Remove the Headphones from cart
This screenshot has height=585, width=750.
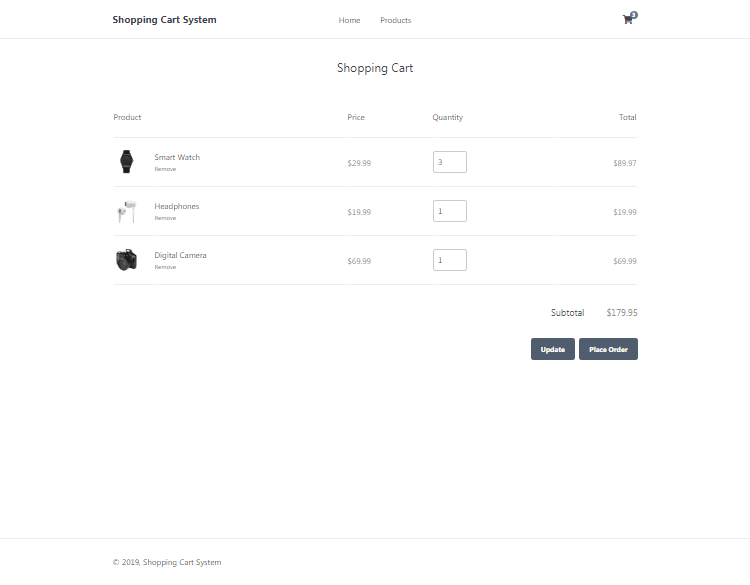[x=165, y=218]
